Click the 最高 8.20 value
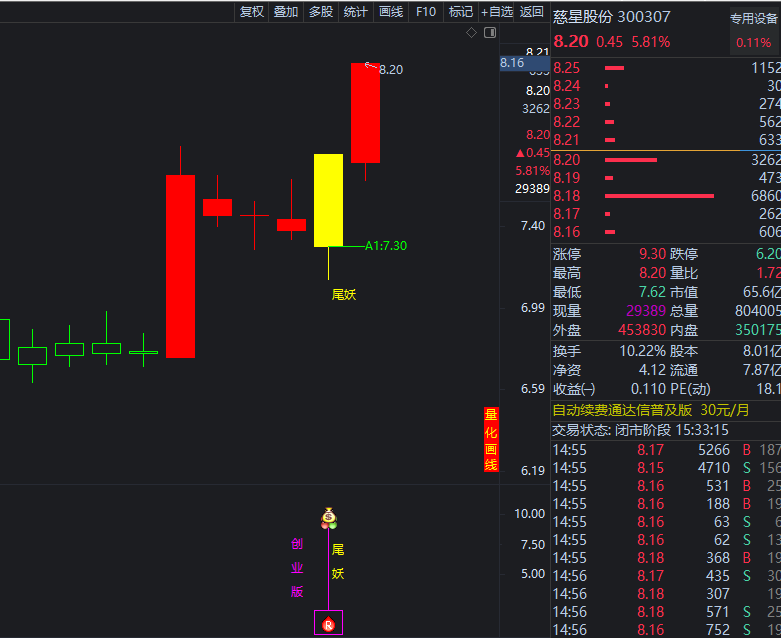 pyautogui.click(x=652, y=273)
